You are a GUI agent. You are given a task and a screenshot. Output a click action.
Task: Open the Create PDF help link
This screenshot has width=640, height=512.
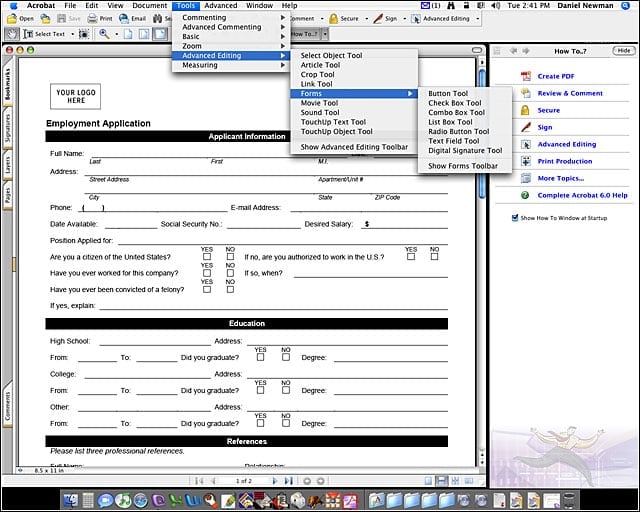[x=556, y=76]
